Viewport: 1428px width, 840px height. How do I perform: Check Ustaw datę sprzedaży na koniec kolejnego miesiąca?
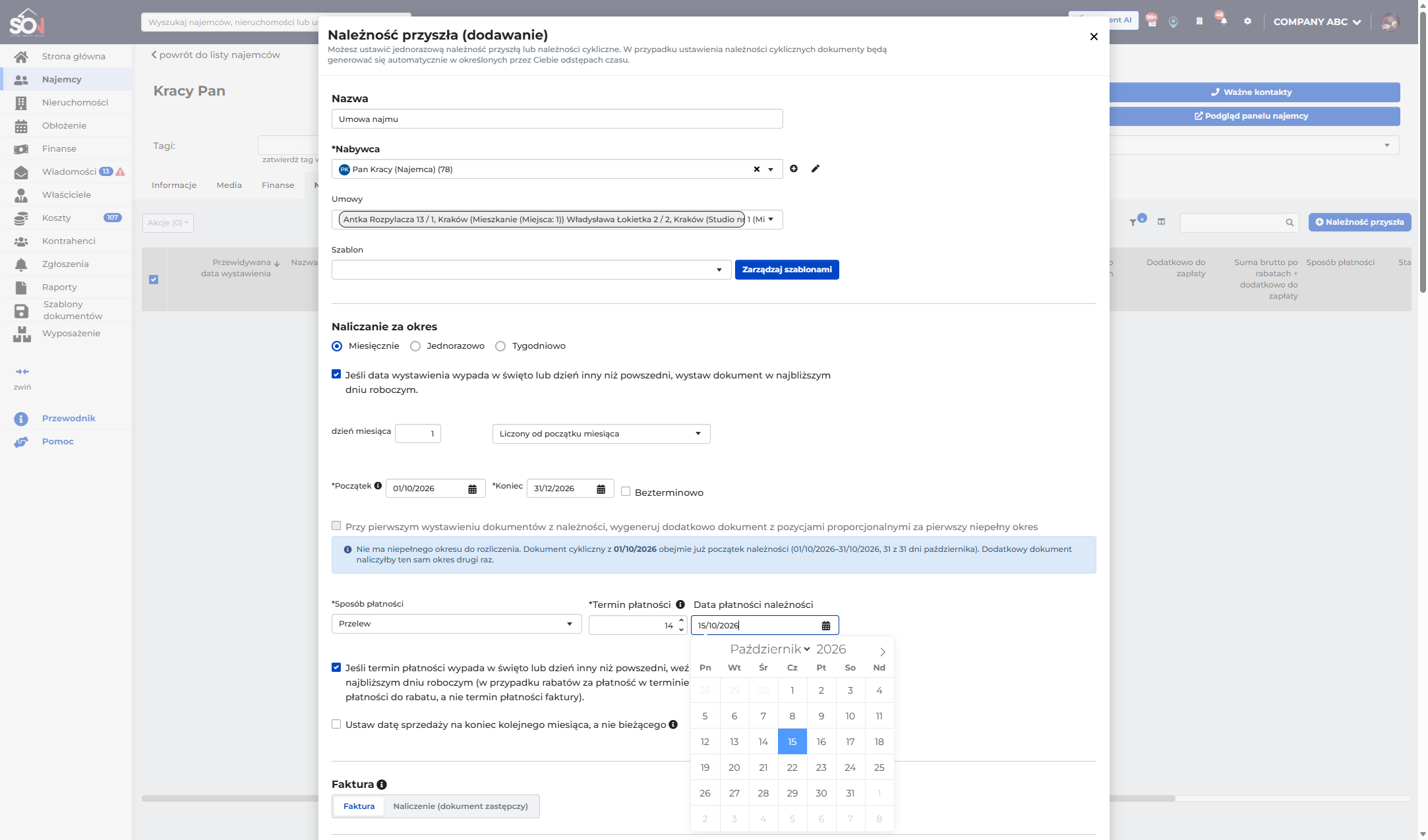(336, 724)
